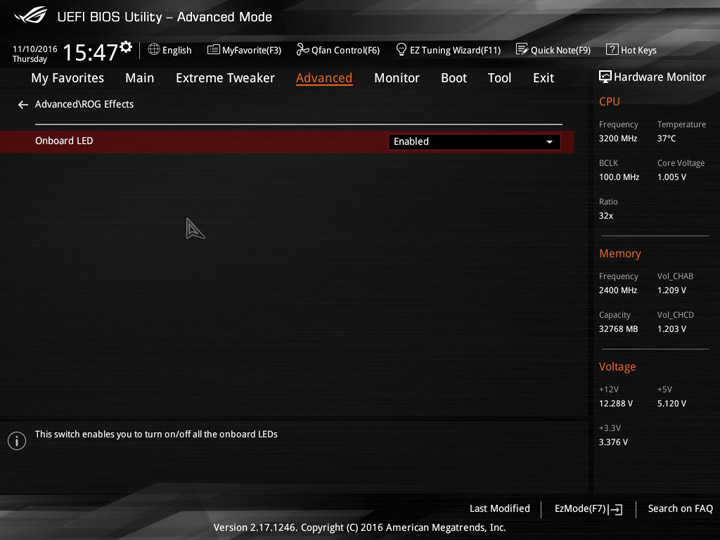This screenshot has width=720, height=540.
Task: Open the Onboard LED dropdown arrow
Action: click(x=549, y=142)
